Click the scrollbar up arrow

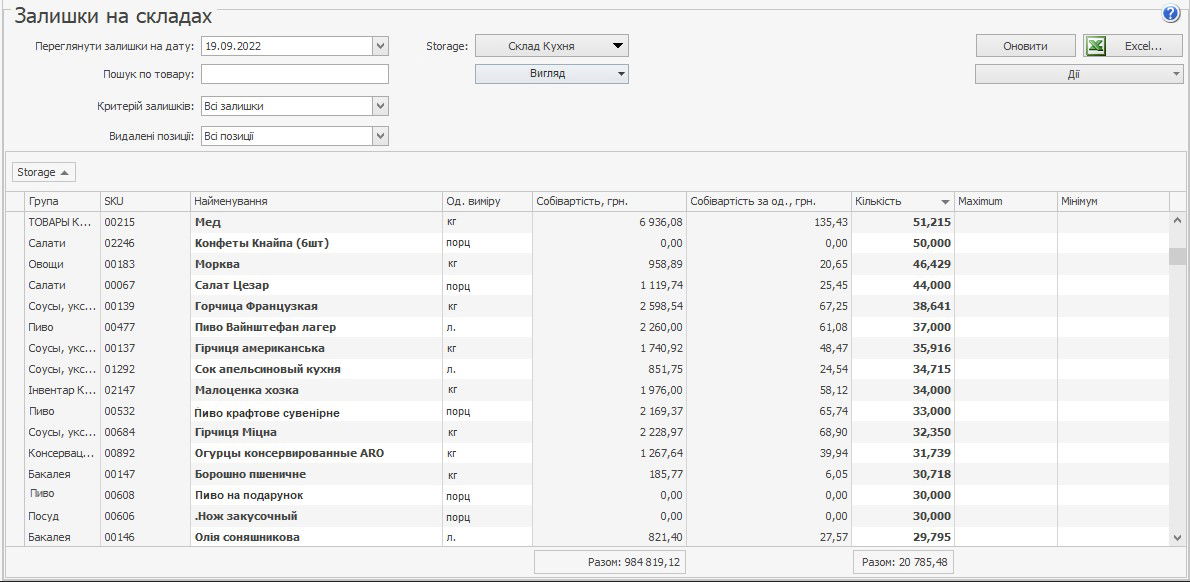(1176, 222)
